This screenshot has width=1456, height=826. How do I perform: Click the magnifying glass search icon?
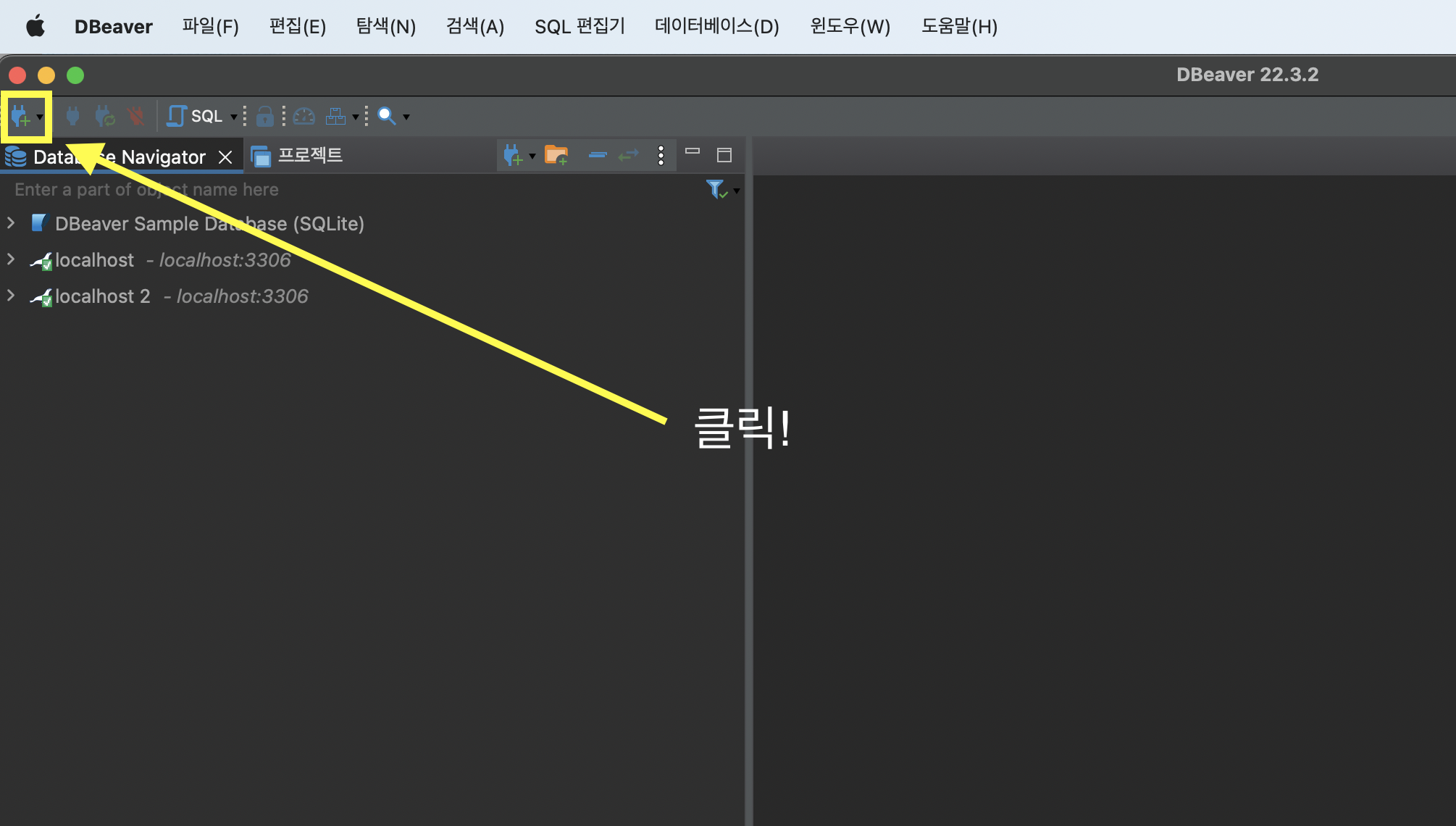coord(387,116)
